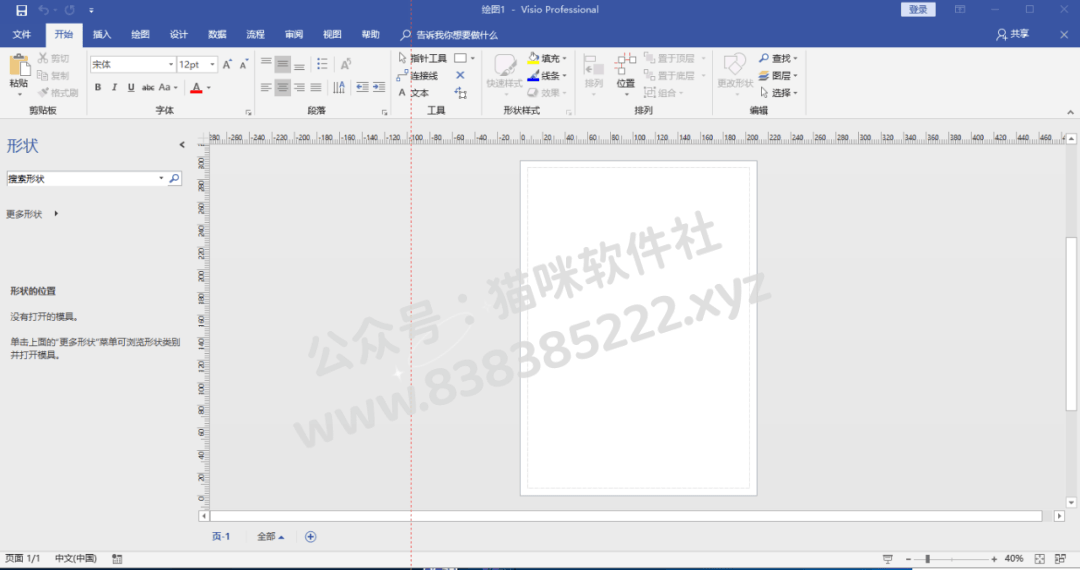Click the decrease indent icon
Image resolution: width=1080 pixels, height=570 pixels.
(362, 87)
